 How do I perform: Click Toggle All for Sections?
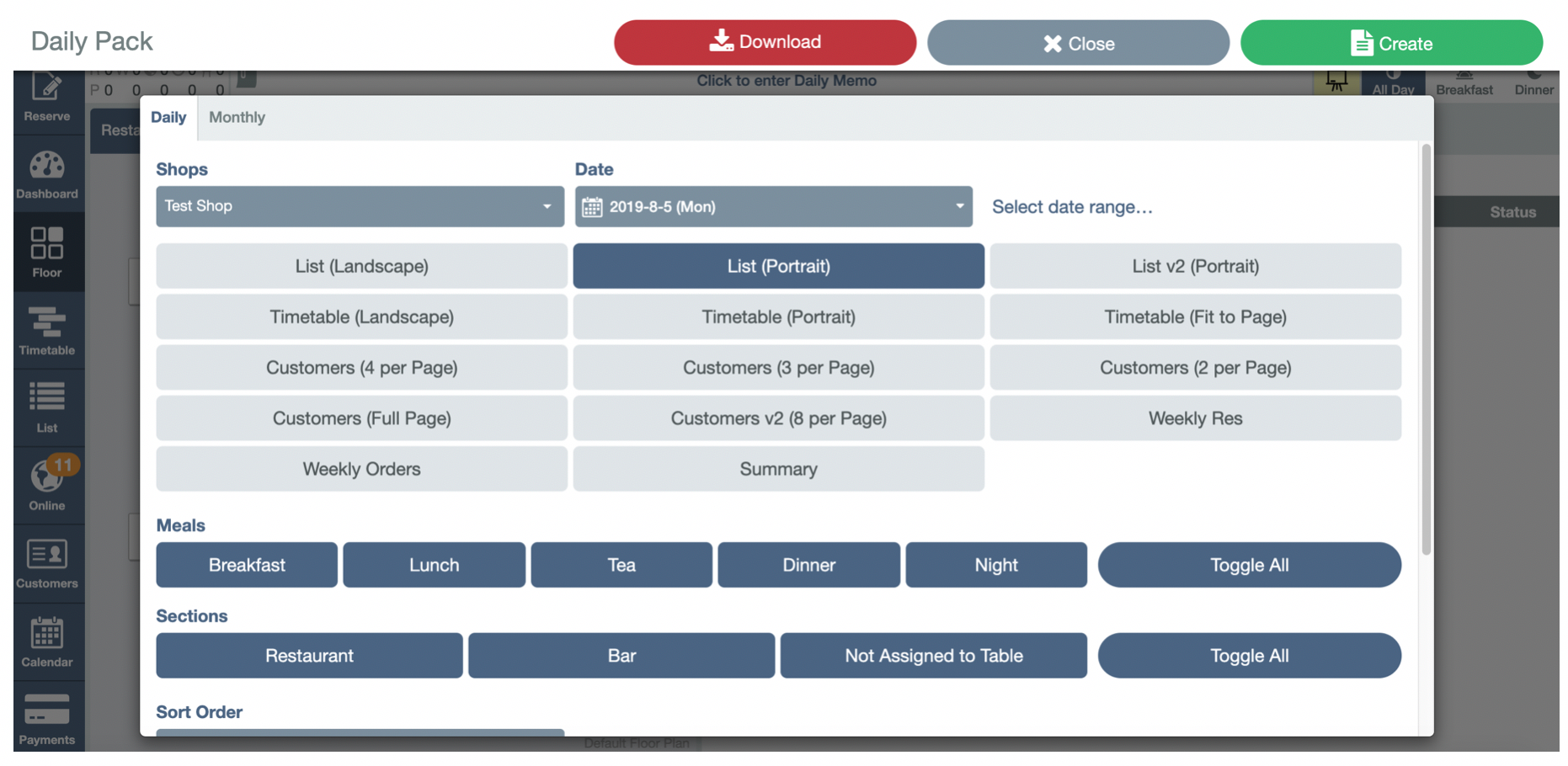1249,656
